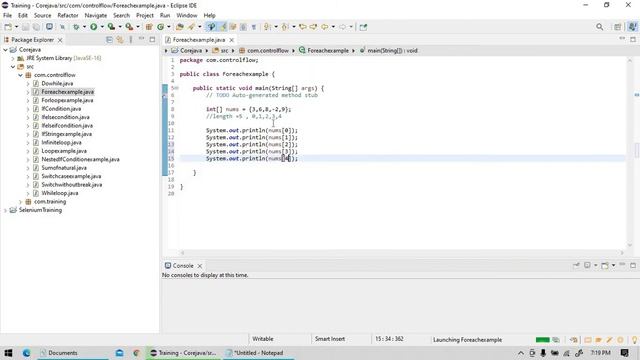Open the File menu

point(7,15)
